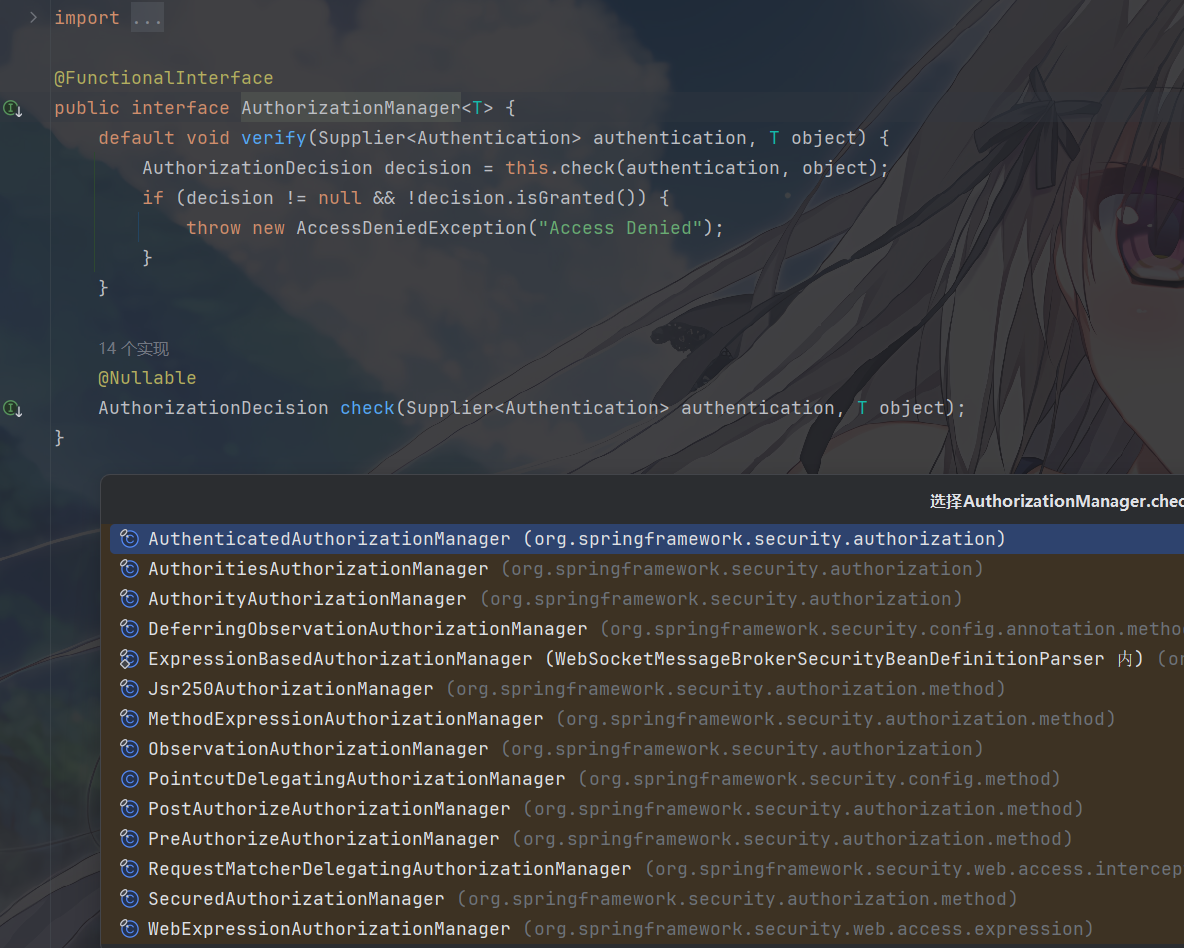Go to ObservationAuthorizationManager implementation

(318, 749)
